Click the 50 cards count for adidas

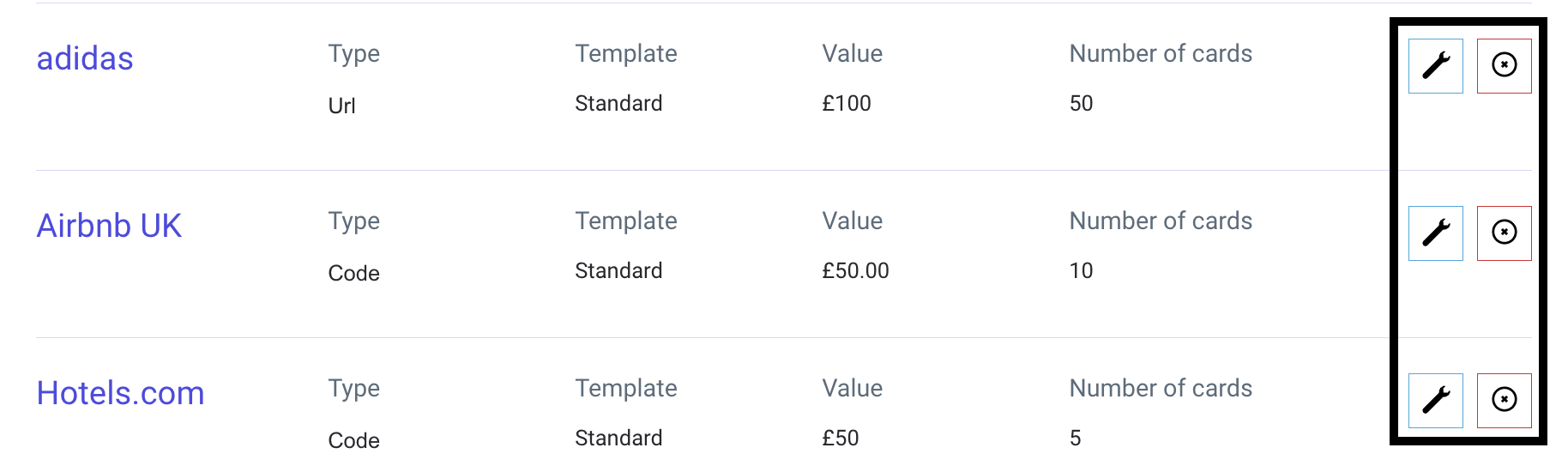tap(1081, 104)
